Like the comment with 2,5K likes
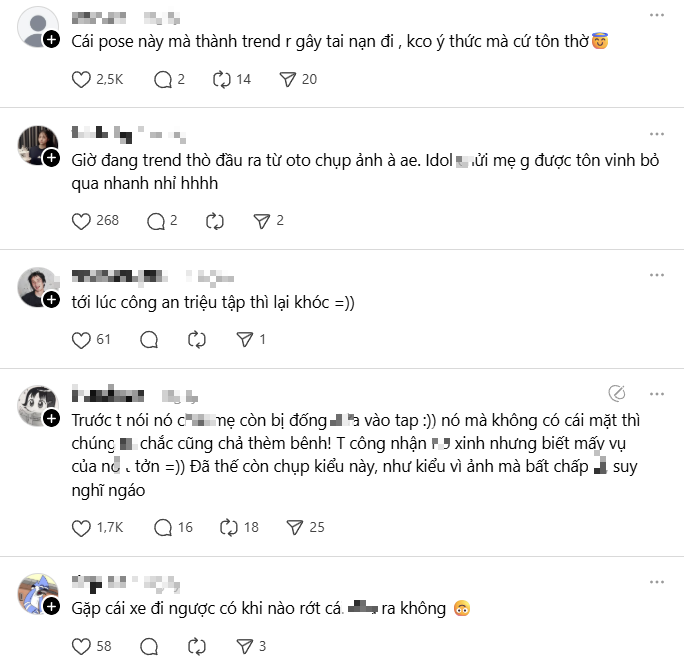This screenshot has width=684, height=668. click(83, 79)
